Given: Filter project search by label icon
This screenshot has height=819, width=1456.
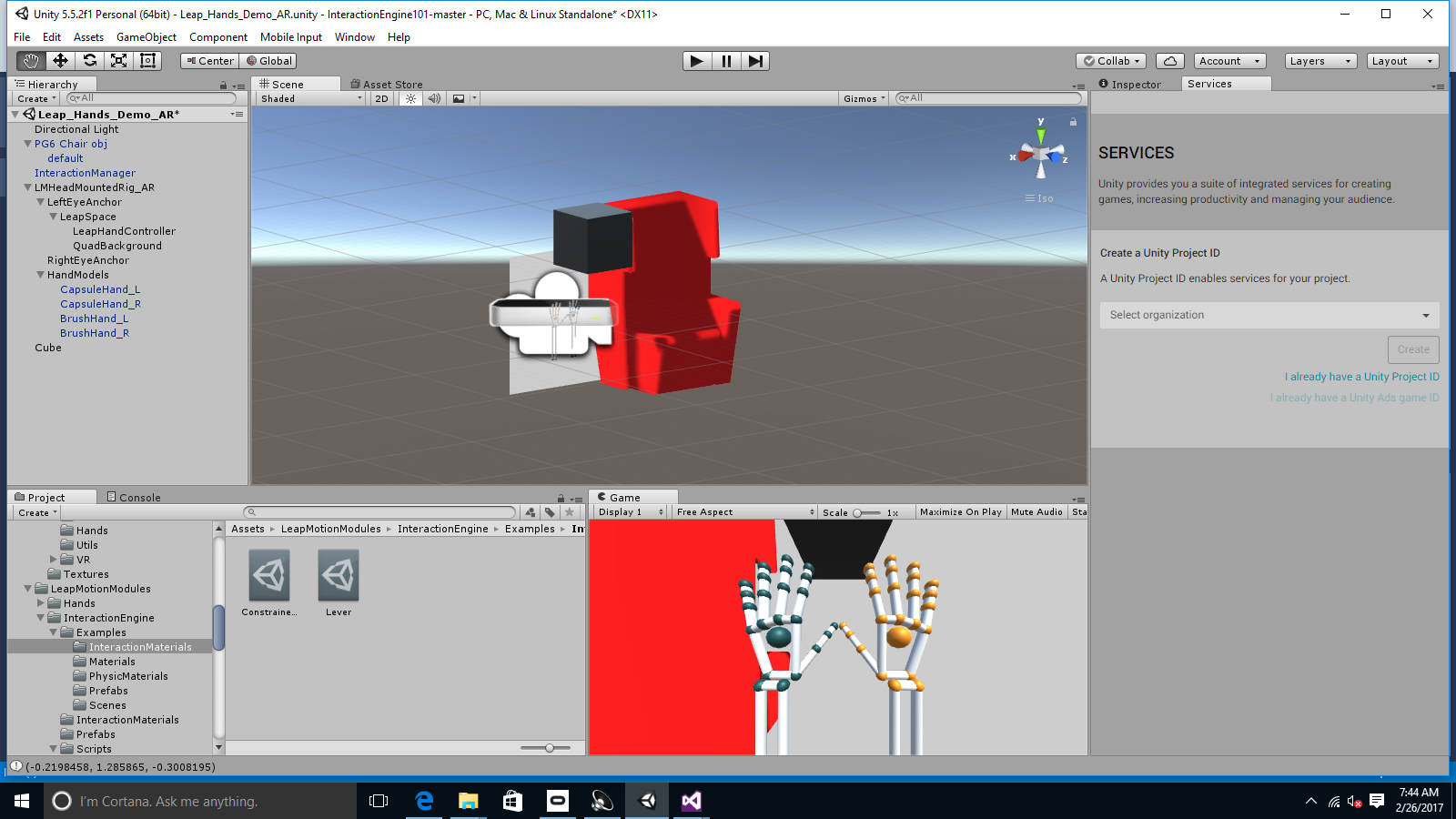Looking at the screenshot, I should tap(550, 512).
